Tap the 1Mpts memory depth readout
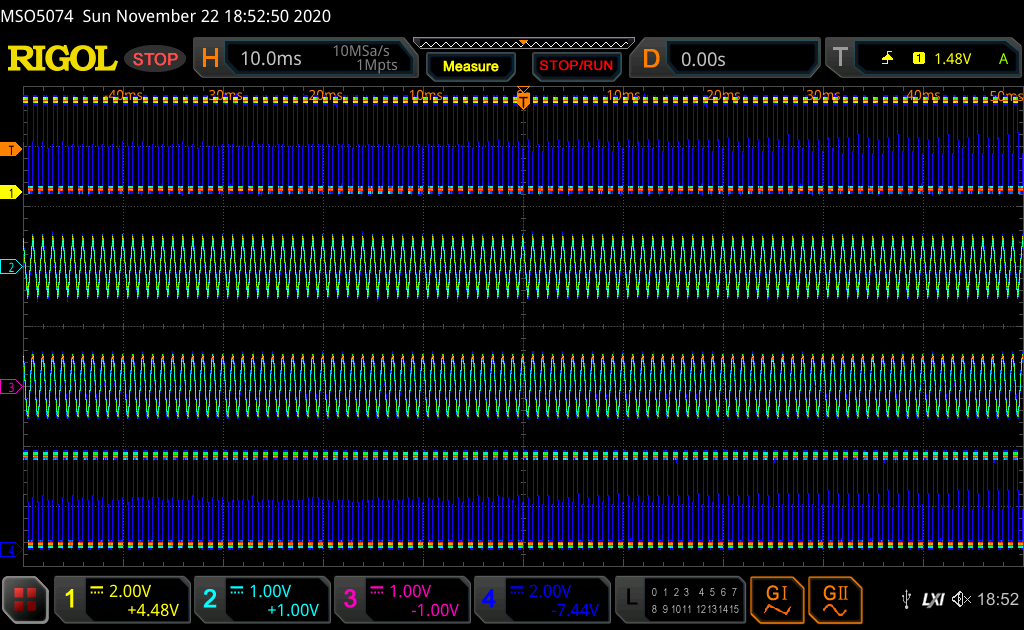Viewport: 1024px width, 630px height. pos(377,65)
